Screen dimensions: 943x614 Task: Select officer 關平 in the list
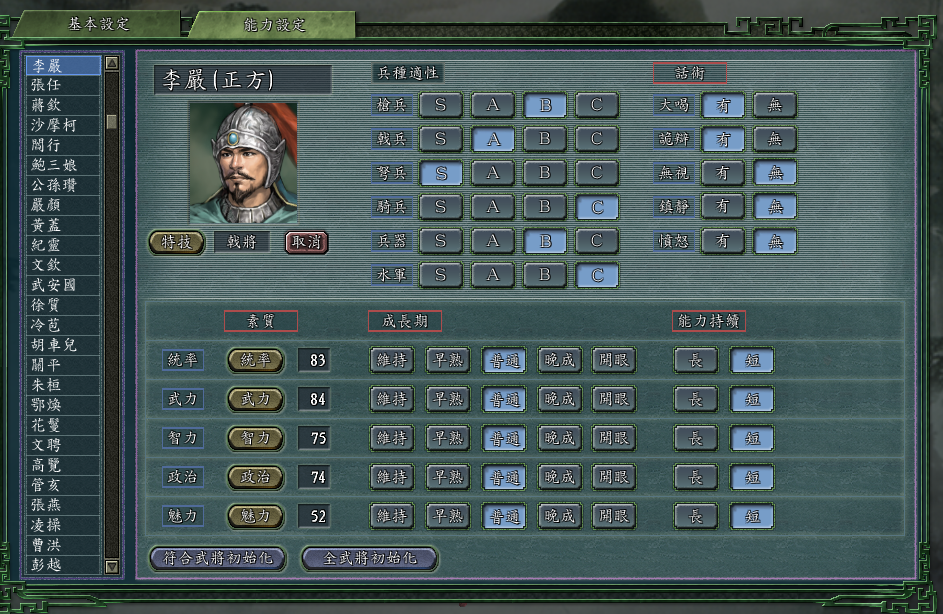(63, 365)
